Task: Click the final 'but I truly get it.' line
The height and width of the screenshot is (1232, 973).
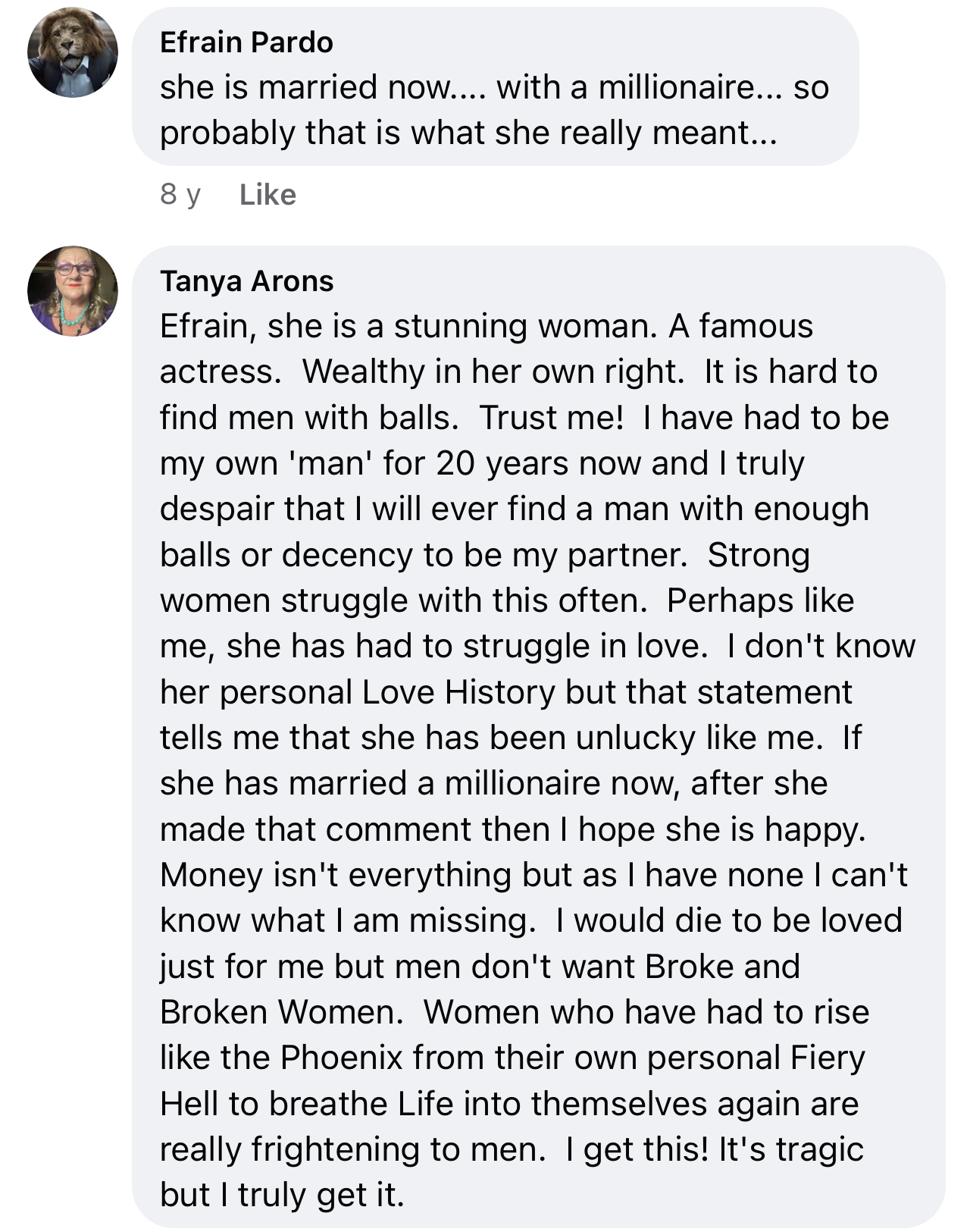Action: click(x=283, y=1195)
